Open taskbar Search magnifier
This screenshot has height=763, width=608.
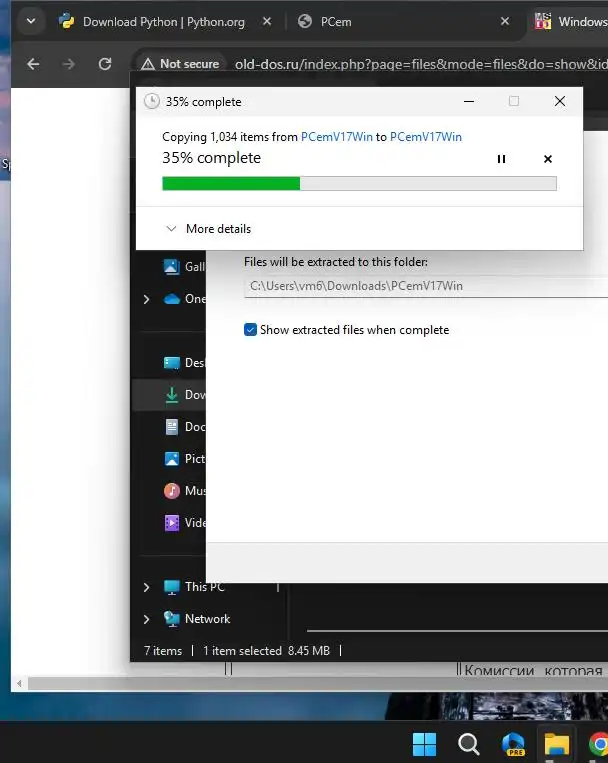[469, 744]
